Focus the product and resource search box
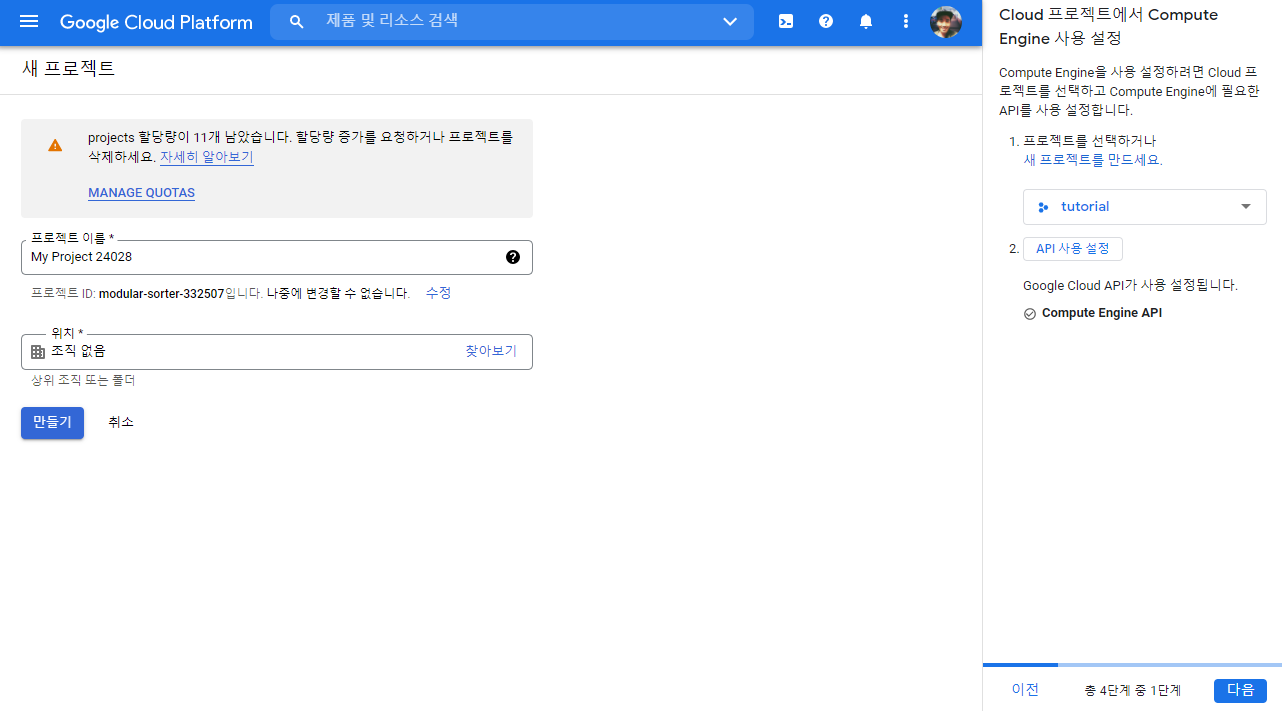 [512, 21]
